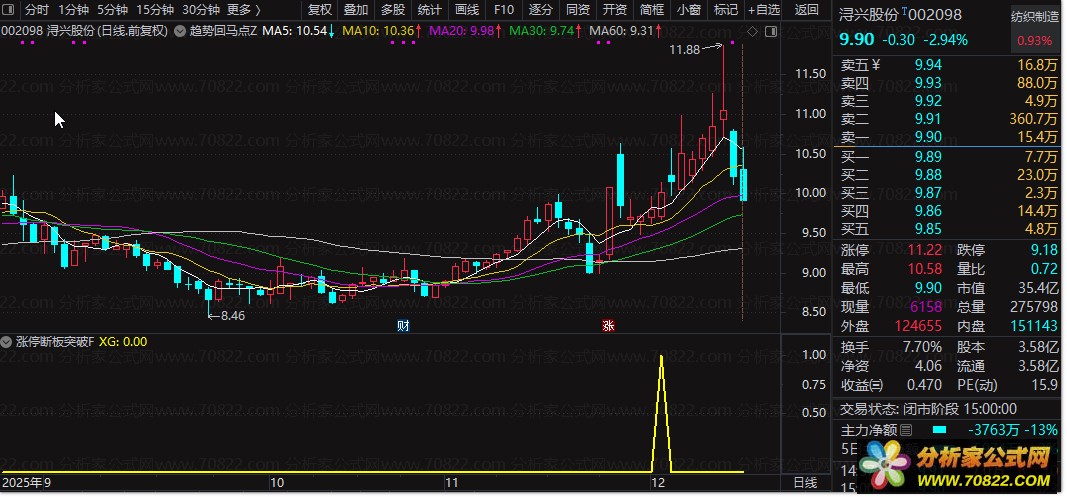Click the 卖二 volume 360.7万
The width and height of the screenshot is (1067, 497).
pyautogui.click(x=1034, y=119)
